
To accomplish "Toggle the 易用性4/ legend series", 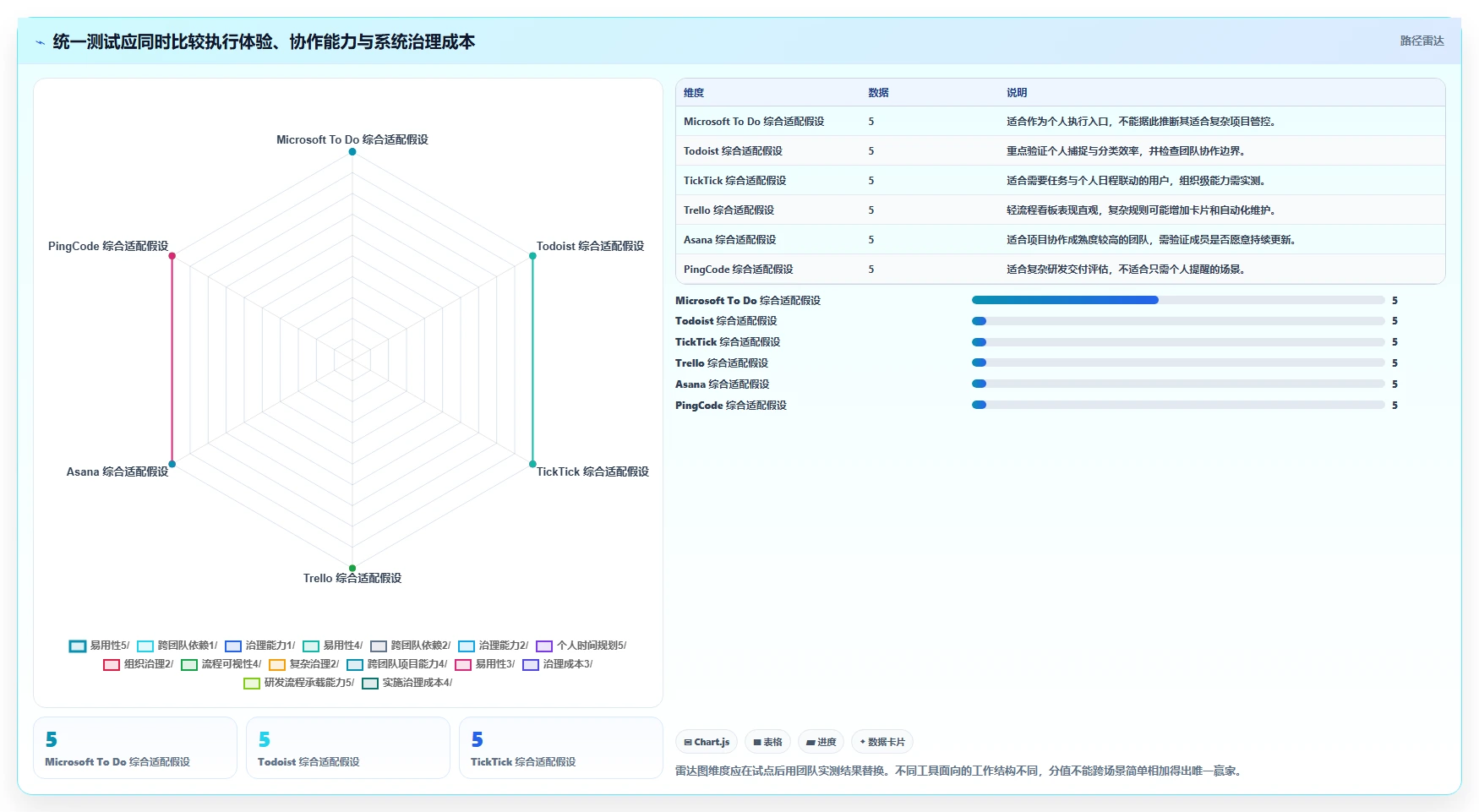I will 333,646.
